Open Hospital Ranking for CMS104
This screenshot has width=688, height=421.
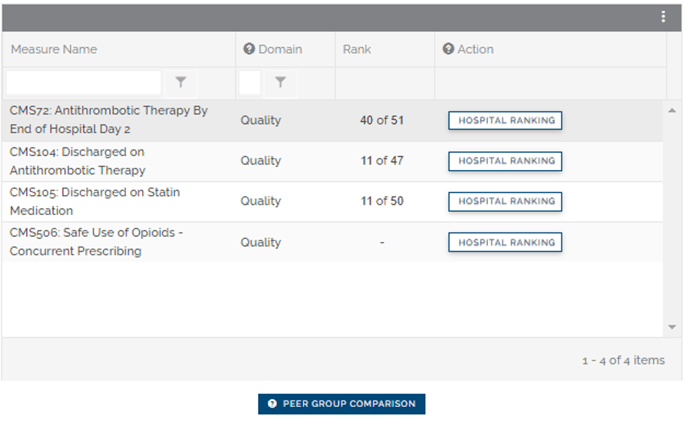[x=505, y=161]
